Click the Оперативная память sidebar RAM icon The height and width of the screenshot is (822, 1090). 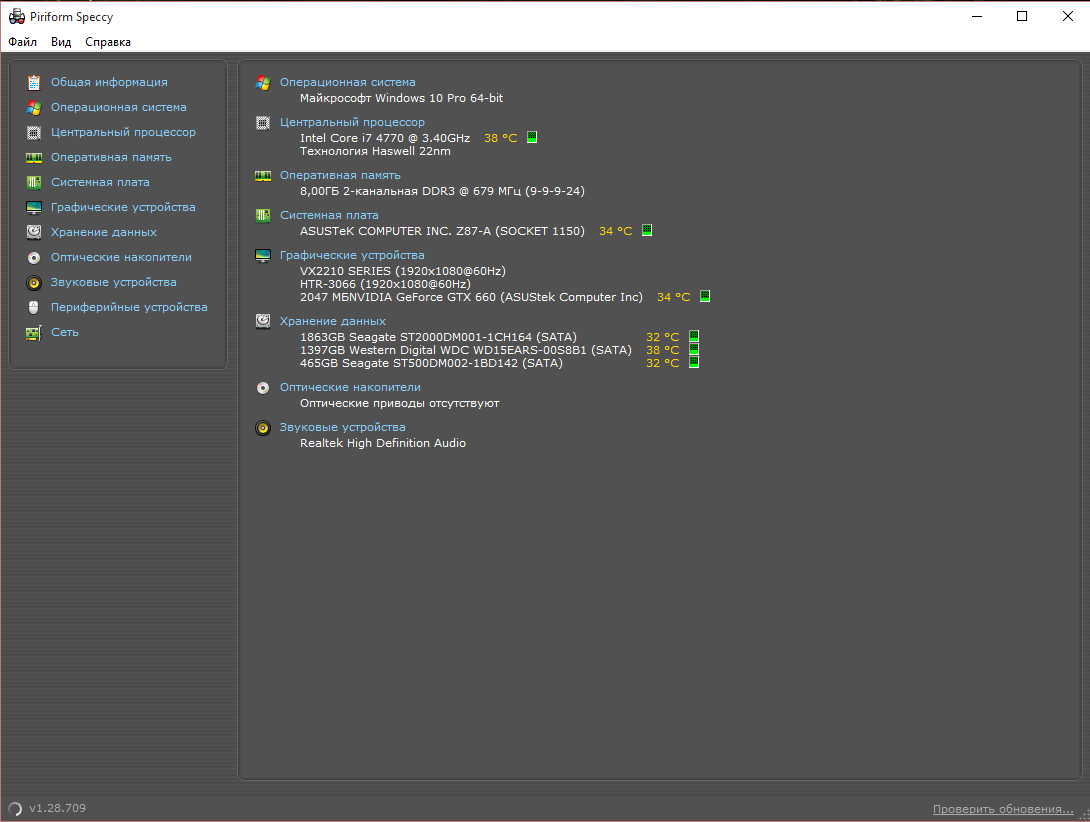tap(33, 158)
